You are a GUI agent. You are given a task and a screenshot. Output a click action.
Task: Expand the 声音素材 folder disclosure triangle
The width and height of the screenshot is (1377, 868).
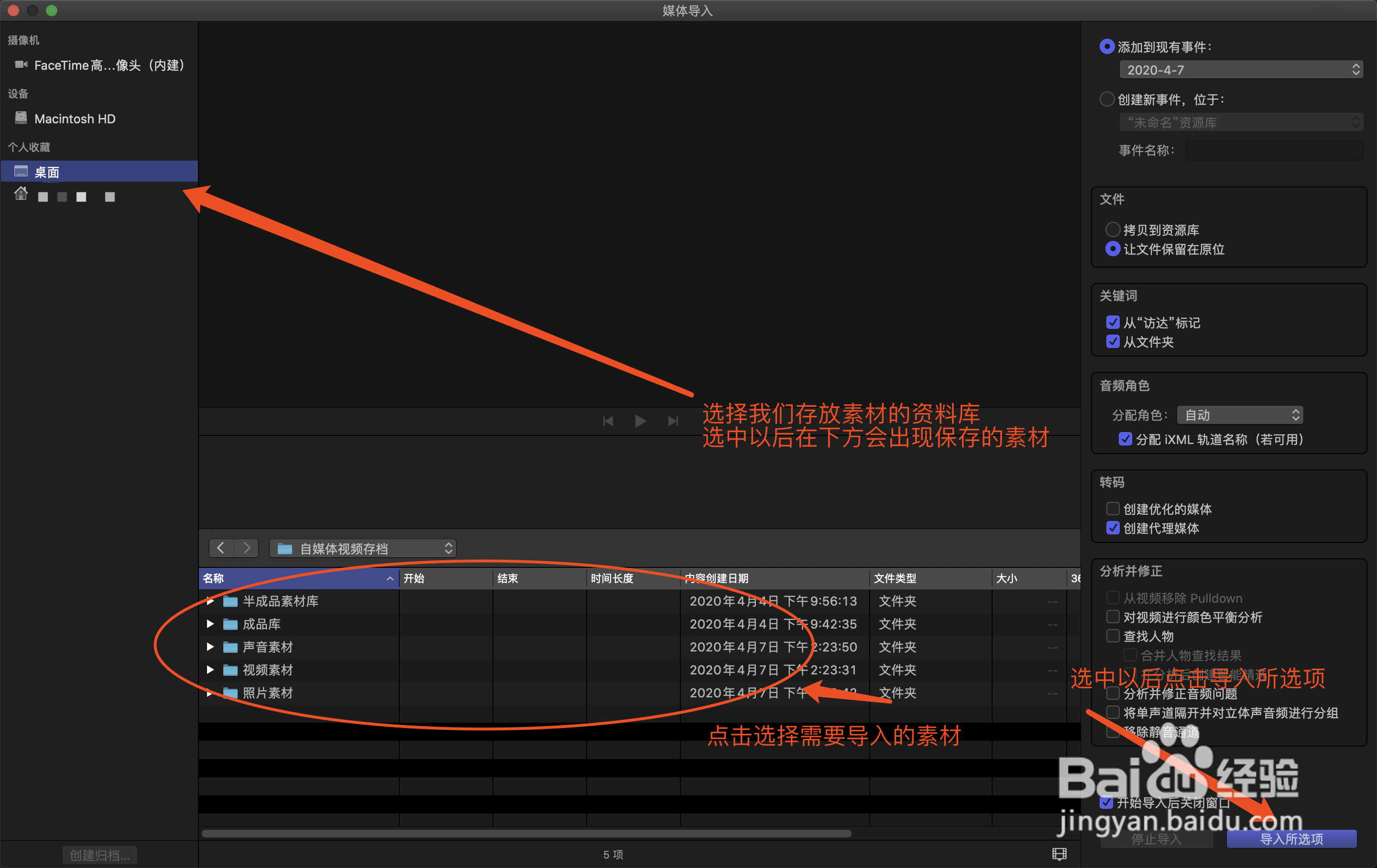pos(210,647)
